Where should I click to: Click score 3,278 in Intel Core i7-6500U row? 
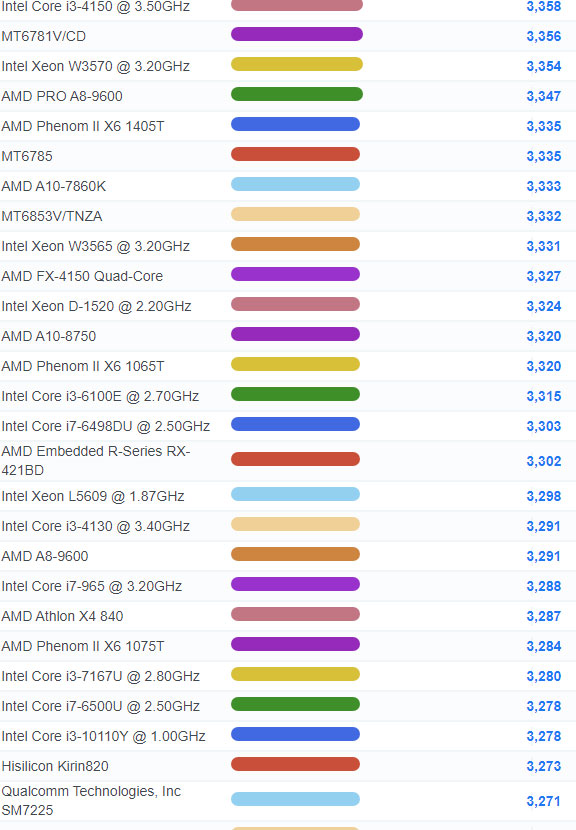tap(544, 706)
